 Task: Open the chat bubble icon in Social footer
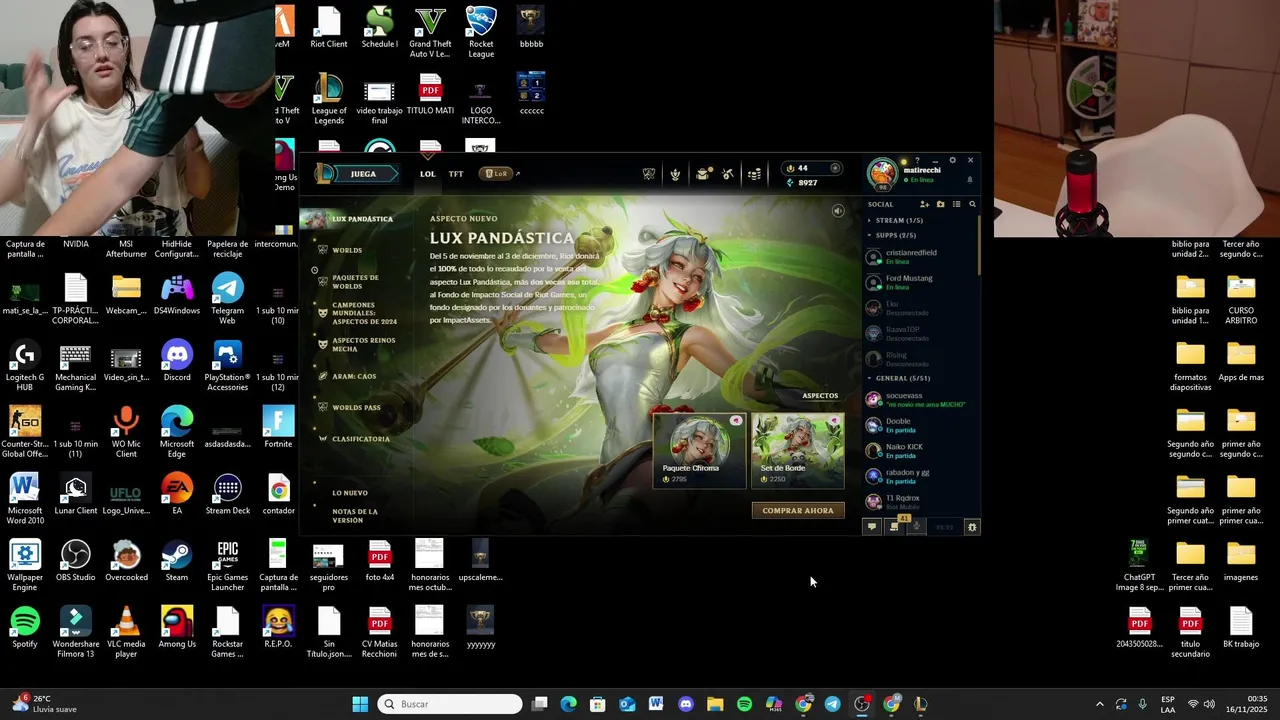(872, 527)
